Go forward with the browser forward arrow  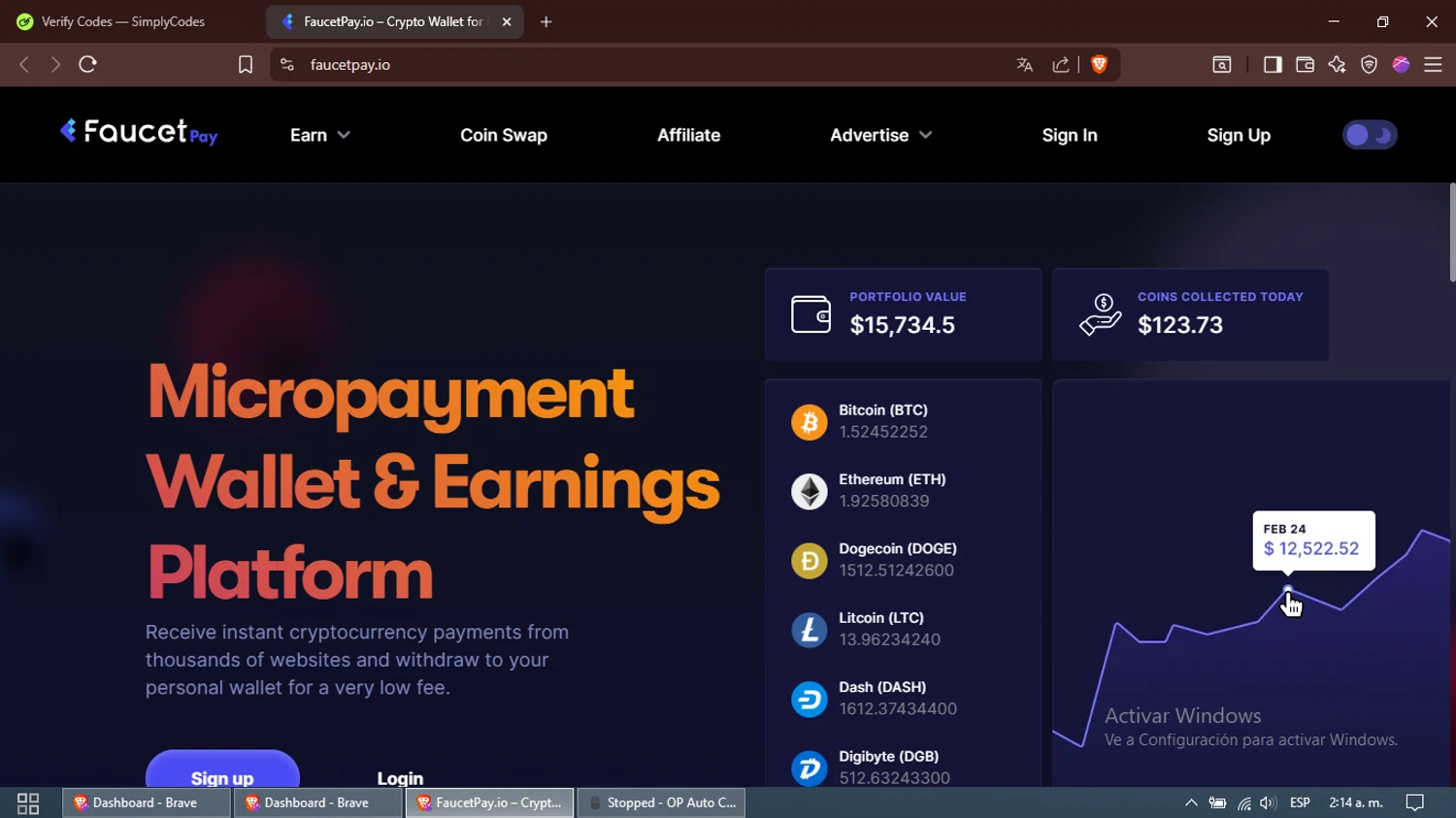click(55, 64)
